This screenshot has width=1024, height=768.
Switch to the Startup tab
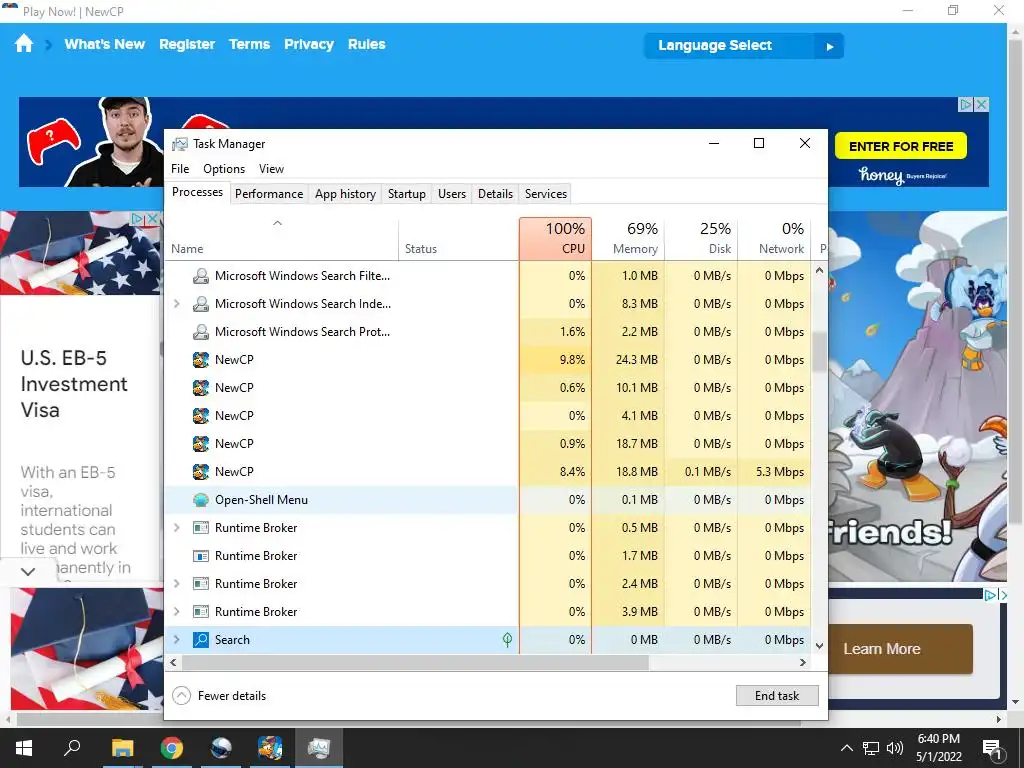click(407, 194)
